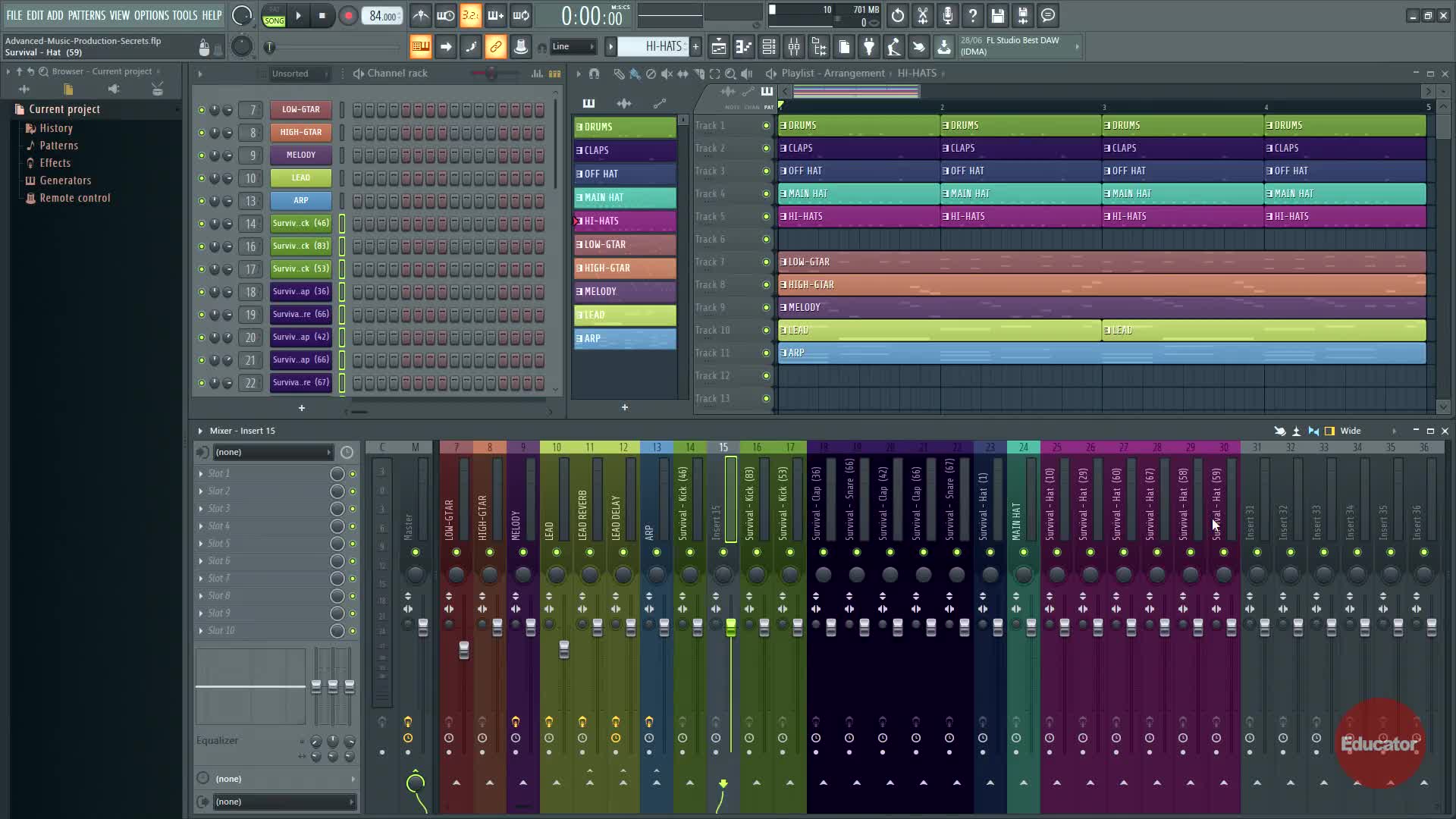Toggle PAT/SONG mode switch
The image size is (1456, 819).
[x=274, y=16]
